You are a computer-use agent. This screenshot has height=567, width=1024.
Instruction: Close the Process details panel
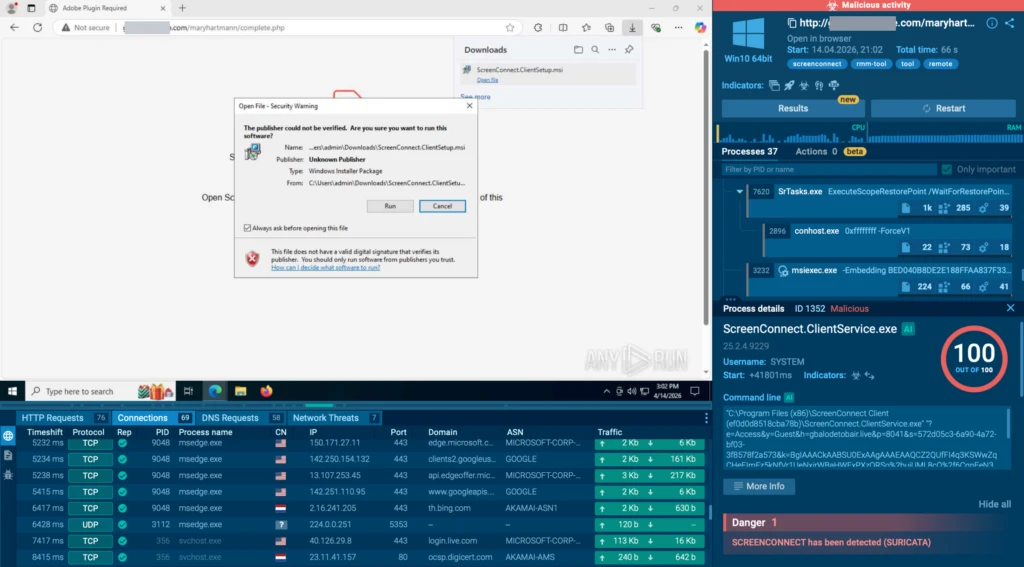[1010, 308]
